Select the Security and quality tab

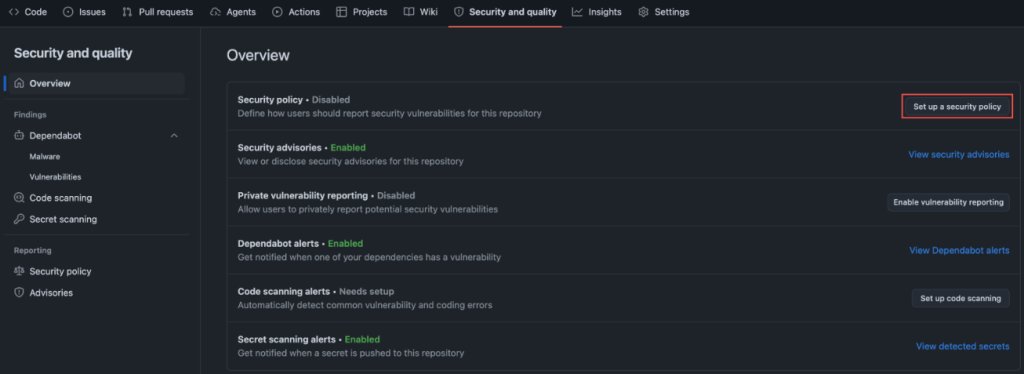[505, 12]
